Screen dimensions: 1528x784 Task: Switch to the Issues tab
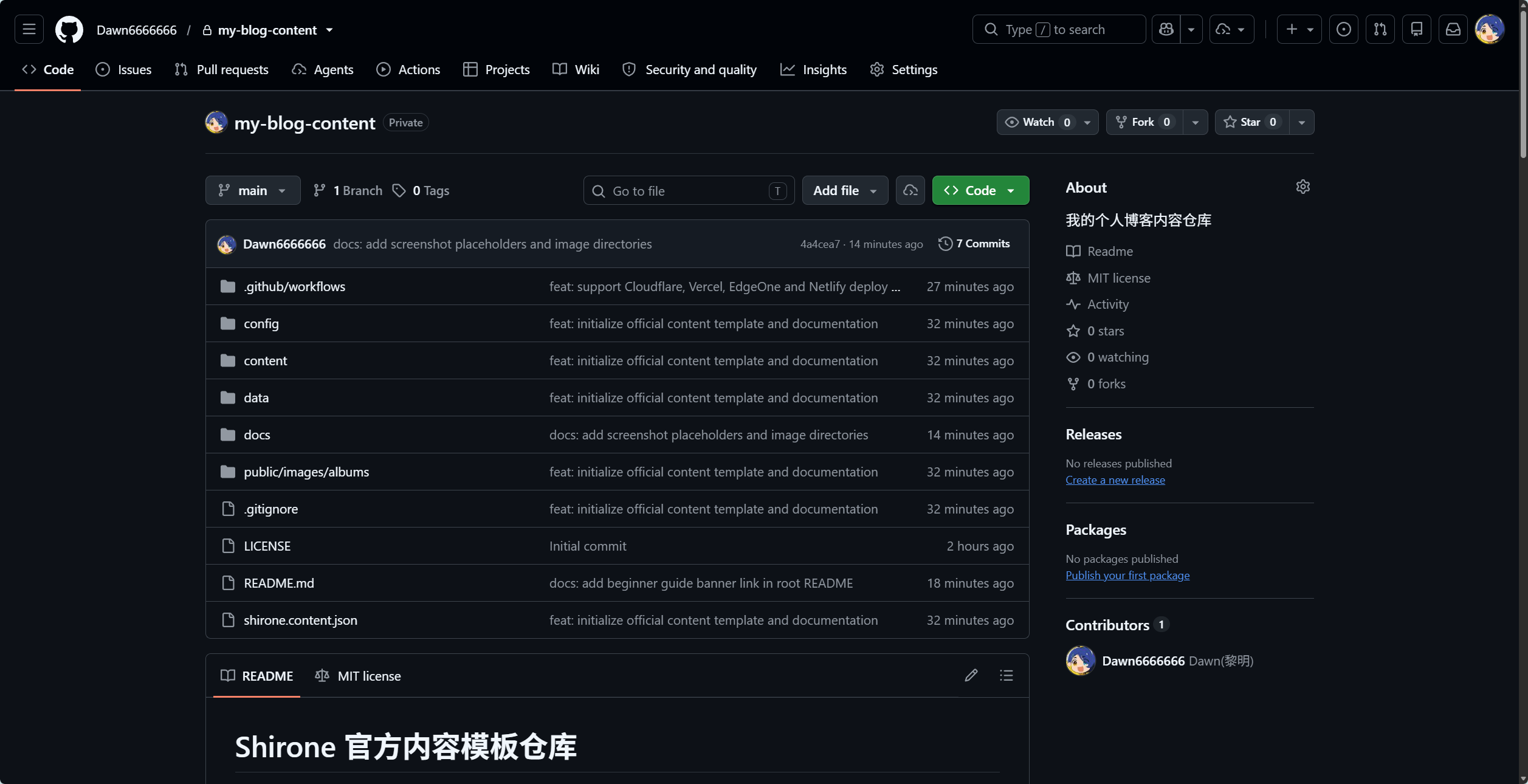pyautogui.click(x=123, y=69)
